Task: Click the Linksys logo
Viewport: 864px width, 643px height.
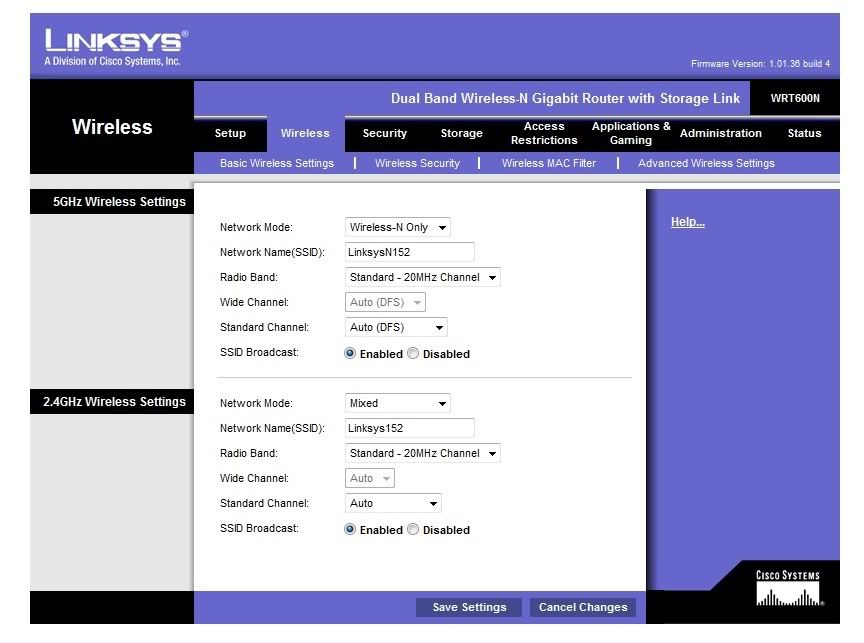Action: pyautogui.click(x=116, y=47)
